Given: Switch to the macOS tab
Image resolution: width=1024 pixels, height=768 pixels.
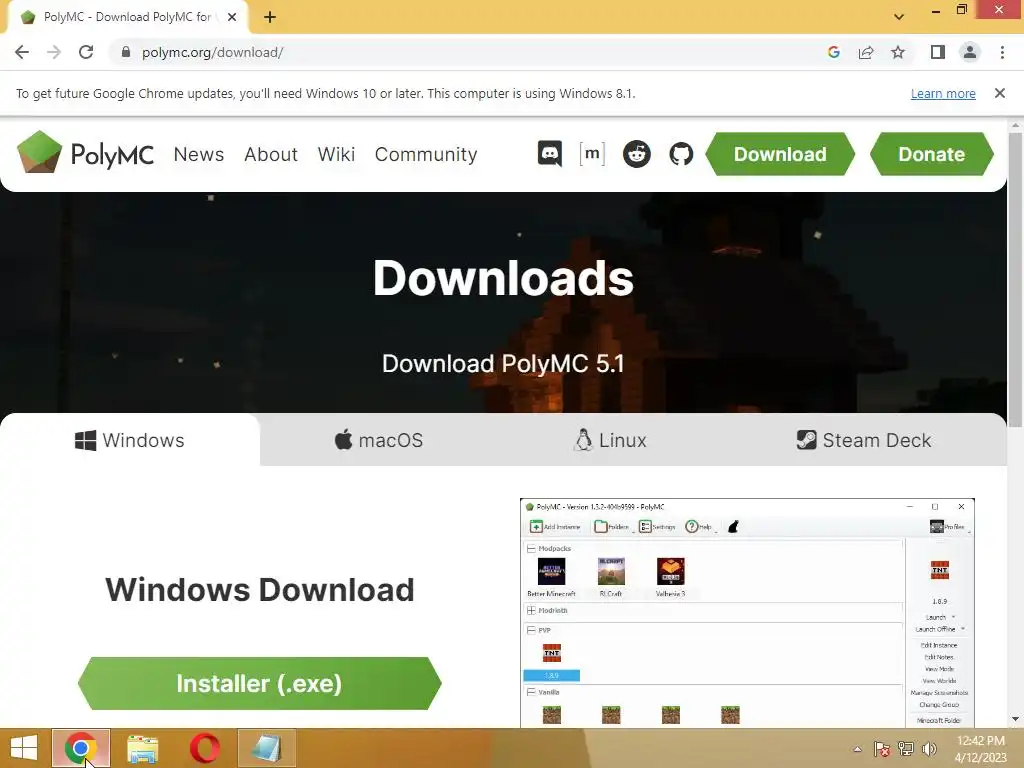Looking at the screenshot, I should click(x=379, y=440).
